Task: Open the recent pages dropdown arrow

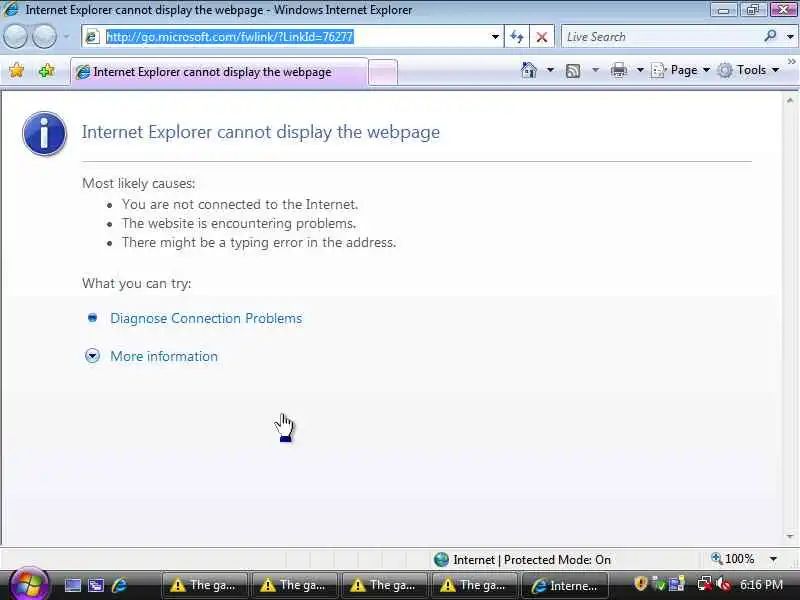Action: click(67, 37)
